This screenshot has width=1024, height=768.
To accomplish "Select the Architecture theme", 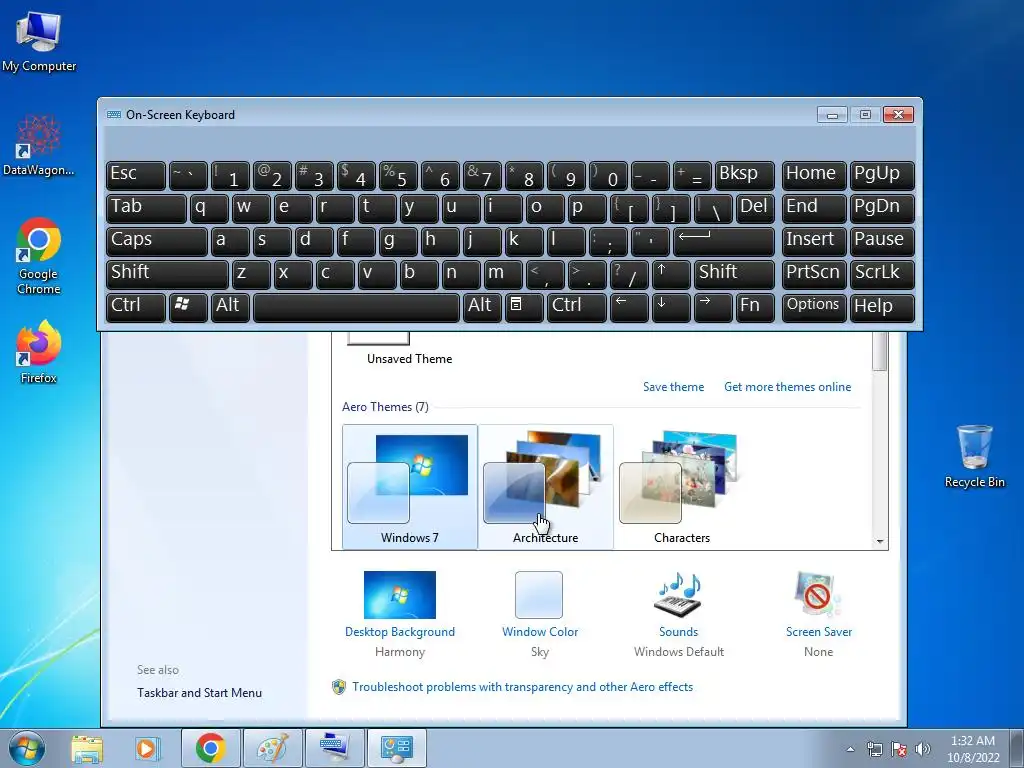I will click(545, 487).
